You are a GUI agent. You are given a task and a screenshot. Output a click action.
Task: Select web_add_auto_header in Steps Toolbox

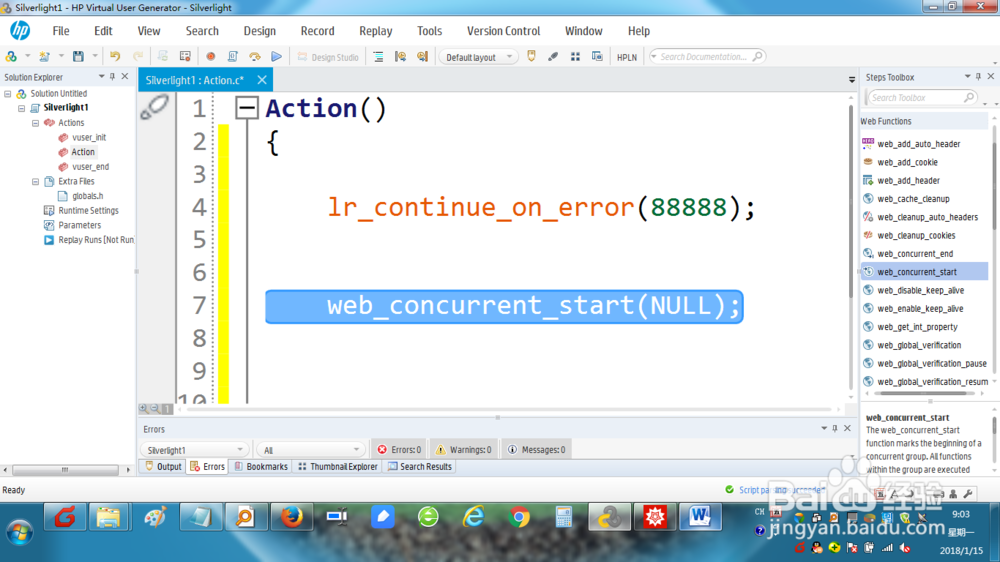pos(918,144)
